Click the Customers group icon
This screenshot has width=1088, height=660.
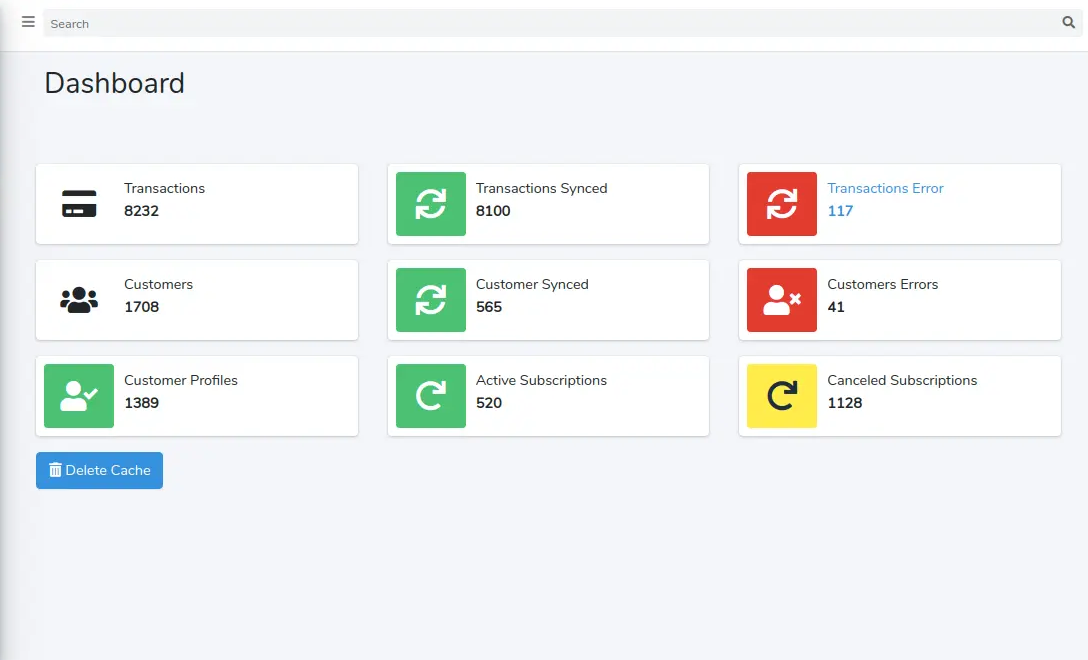(x=79, y=300)
